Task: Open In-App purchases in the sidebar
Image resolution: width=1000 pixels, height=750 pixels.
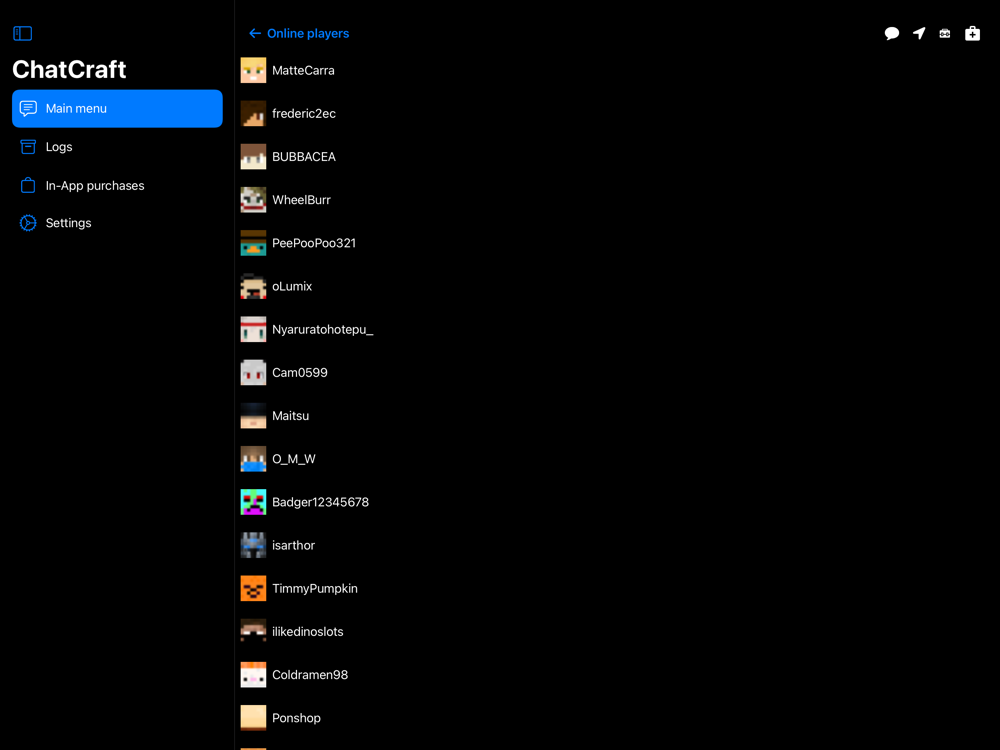Action: (x=117, y=186)
